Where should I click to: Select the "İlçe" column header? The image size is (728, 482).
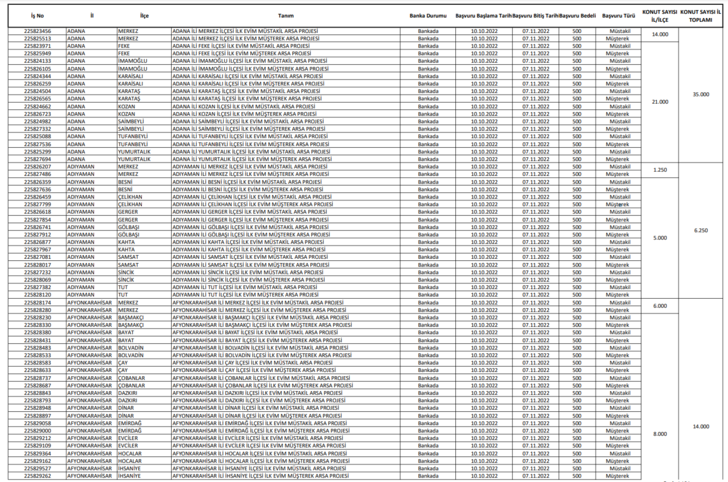(144, 16)
